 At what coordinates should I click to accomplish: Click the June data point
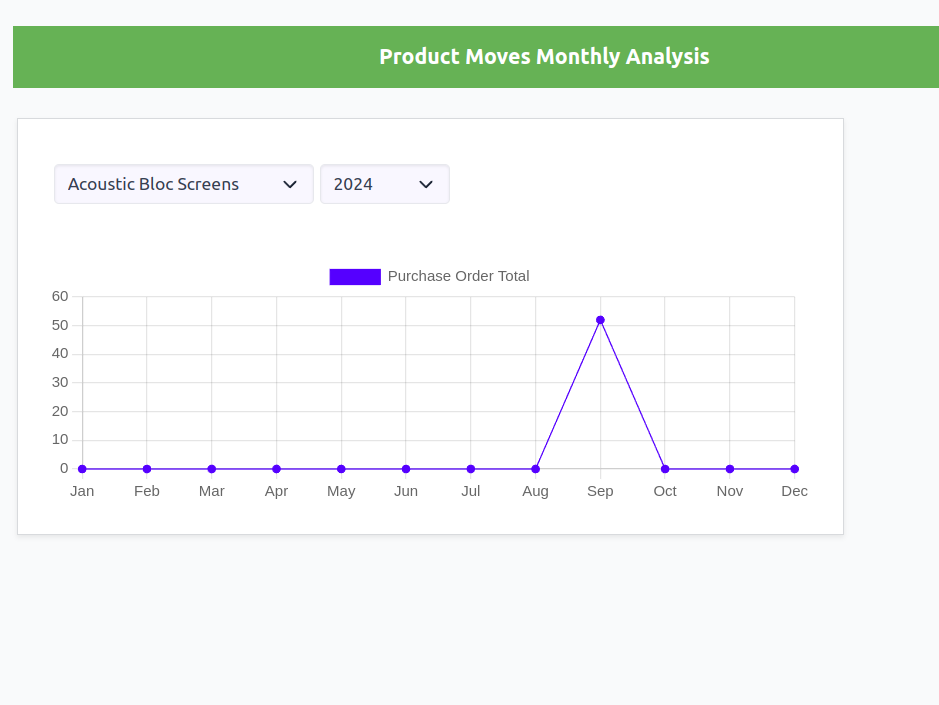point(406,469)
